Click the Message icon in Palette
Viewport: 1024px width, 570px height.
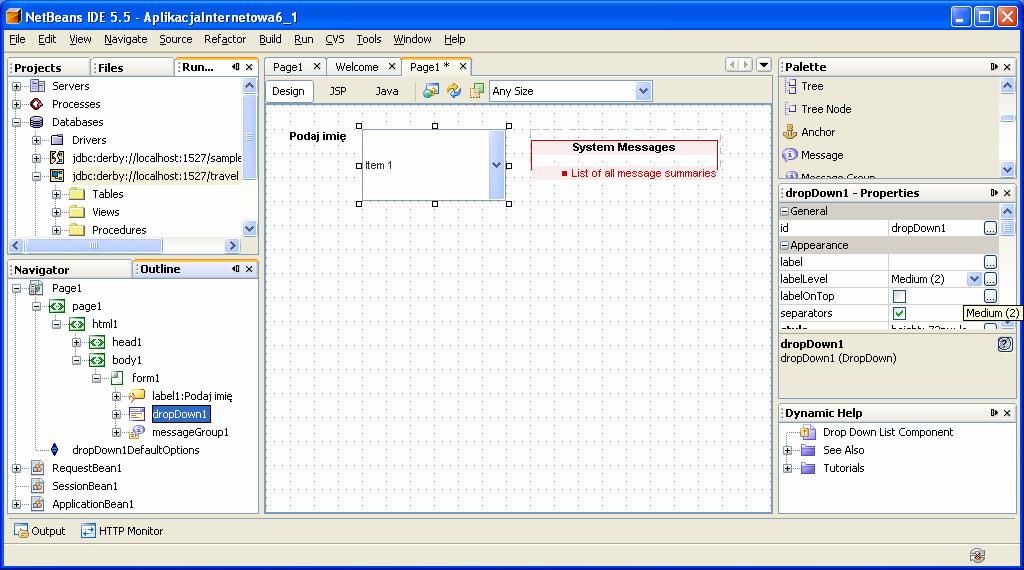click(790, 155)
